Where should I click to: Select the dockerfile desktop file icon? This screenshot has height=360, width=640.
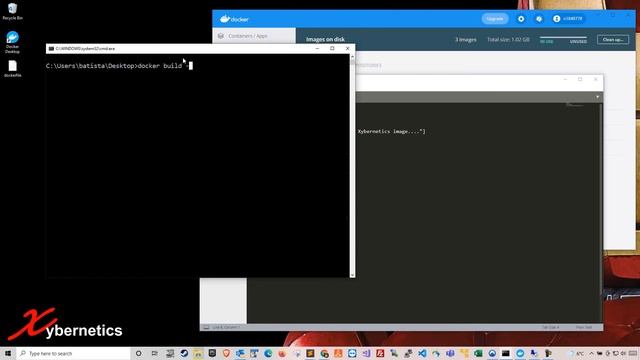12,69
